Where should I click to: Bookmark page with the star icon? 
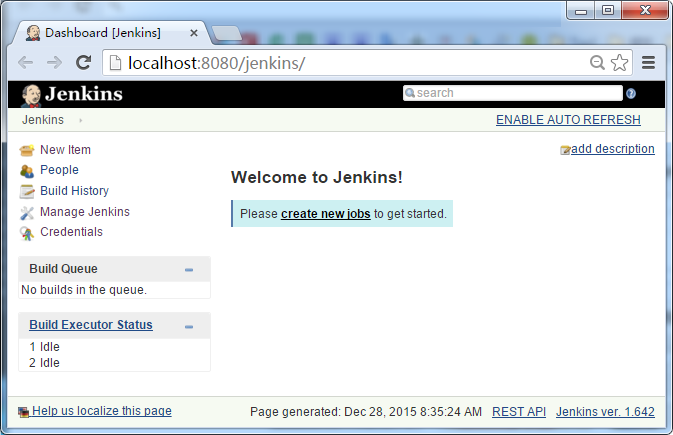619,63
